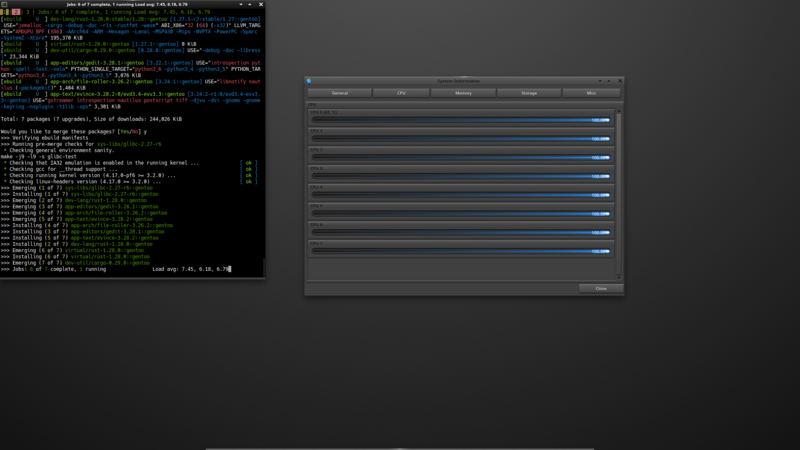Screen dimensions: 800x450
Task: Maximize the System Information window
Action: (609, 81)
